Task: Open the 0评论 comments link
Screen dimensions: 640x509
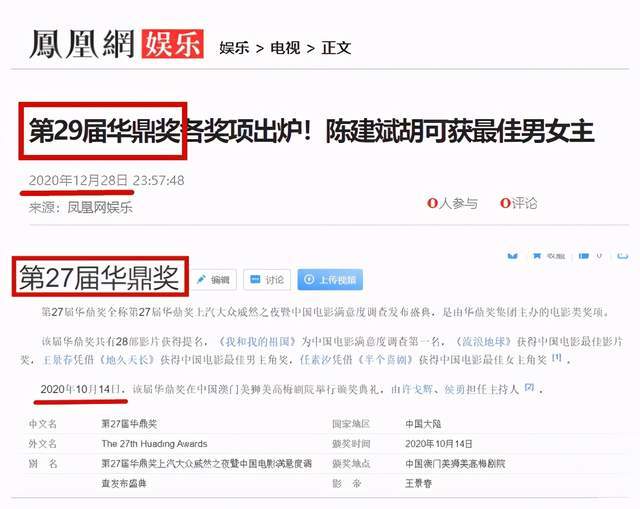Action: click(519, 203)
